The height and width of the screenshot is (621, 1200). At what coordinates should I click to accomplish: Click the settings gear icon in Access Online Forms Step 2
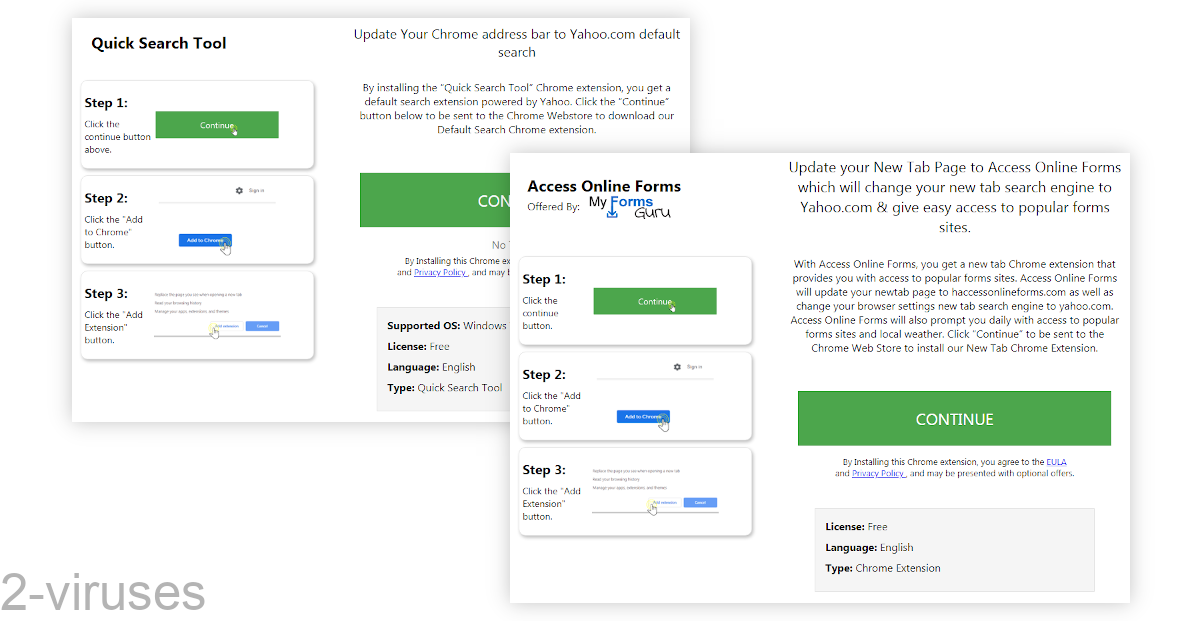[675, 366]
